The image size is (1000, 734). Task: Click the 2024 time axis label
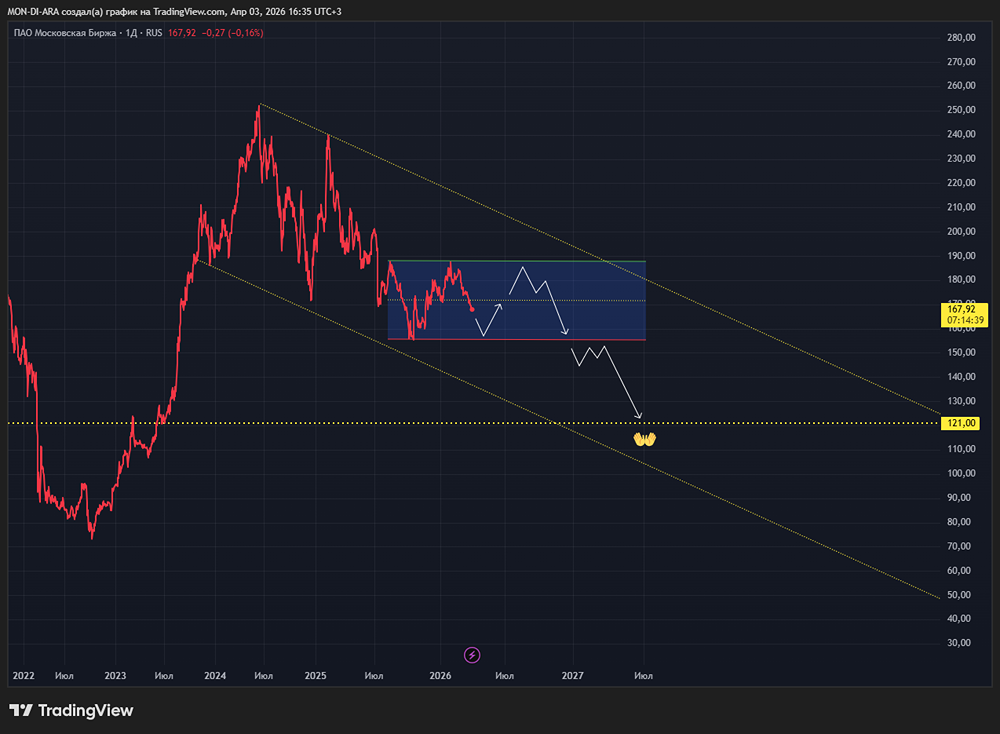[215, 675]
